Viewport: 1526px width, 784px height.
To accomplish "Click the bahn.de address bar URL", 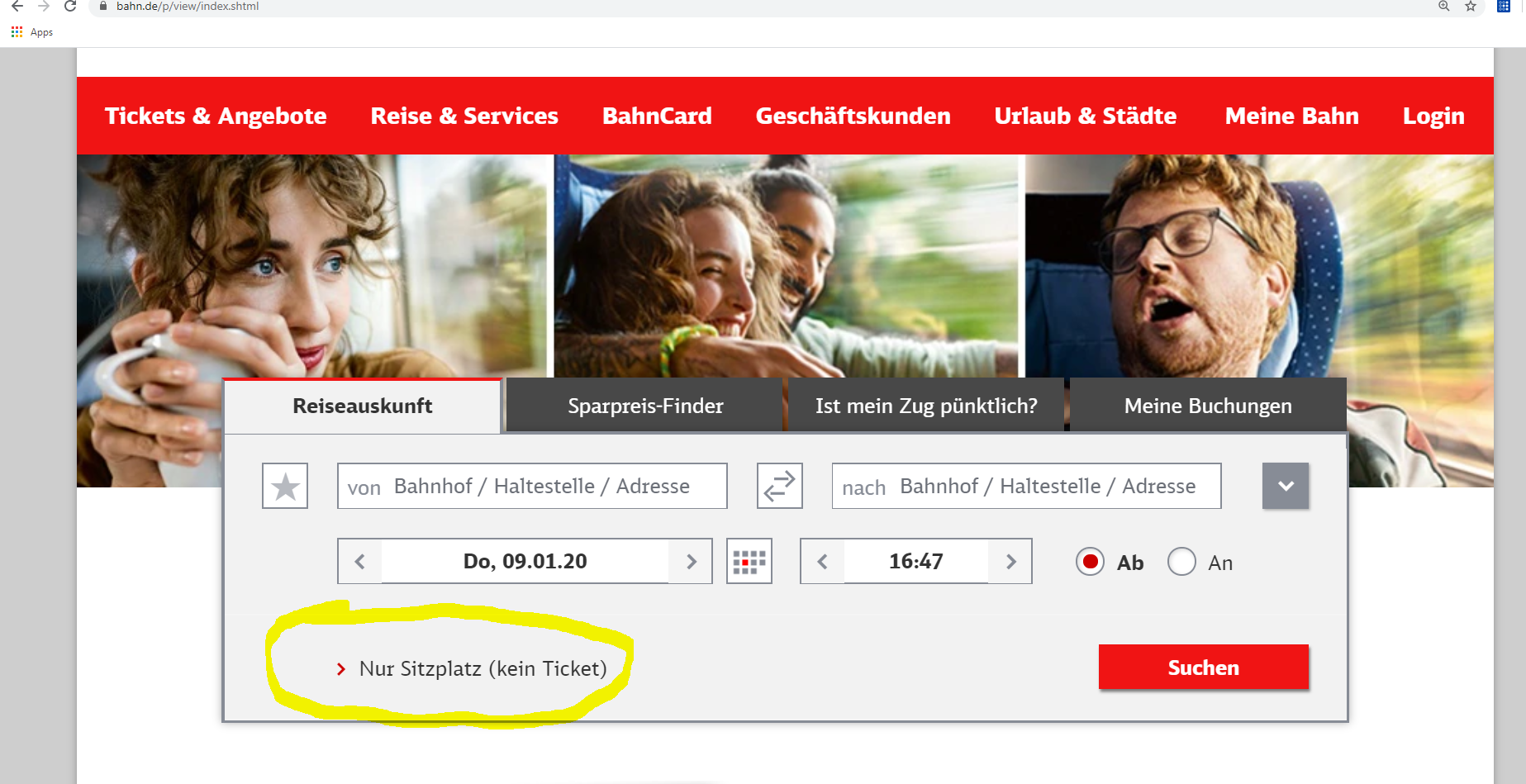I will tap(188, 7).
